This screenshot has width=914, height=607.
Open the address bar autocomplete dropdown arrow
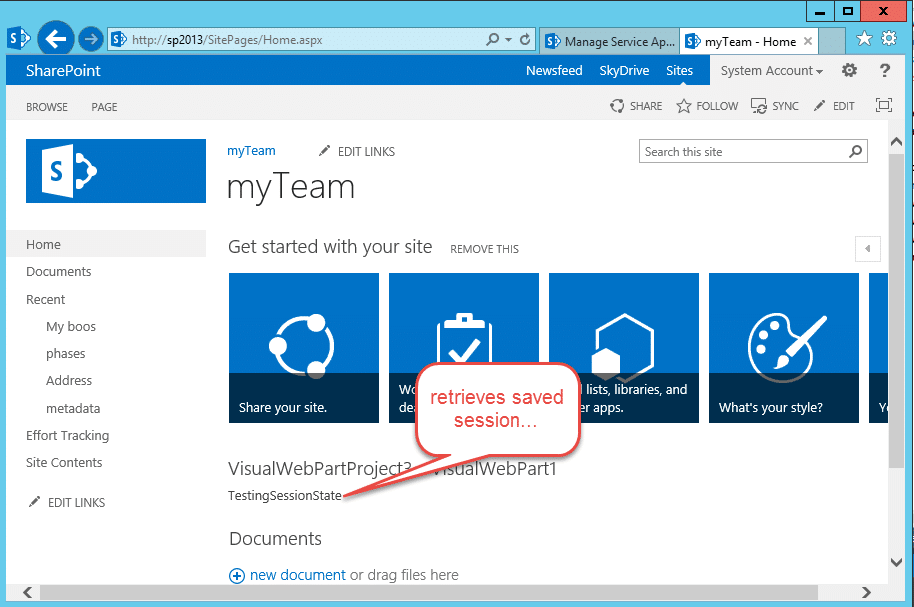(x=508, y=40)
